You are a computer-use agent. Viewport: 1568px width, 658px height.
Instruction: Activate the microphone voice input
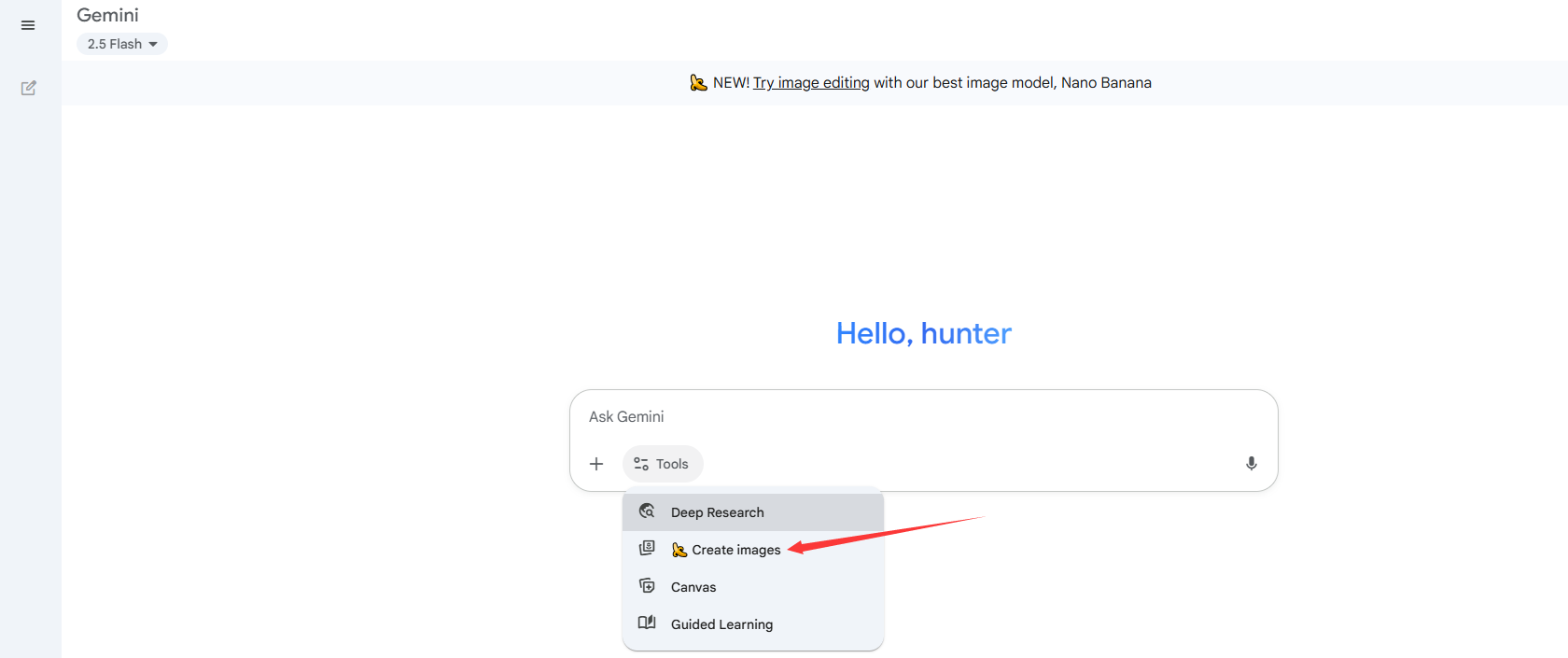(1252, 464)
